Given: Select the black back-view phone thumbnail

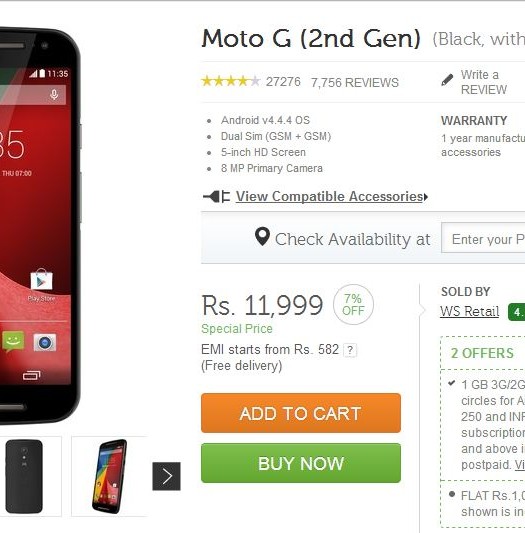Looking at the screenshot, I should coord(24,476).
